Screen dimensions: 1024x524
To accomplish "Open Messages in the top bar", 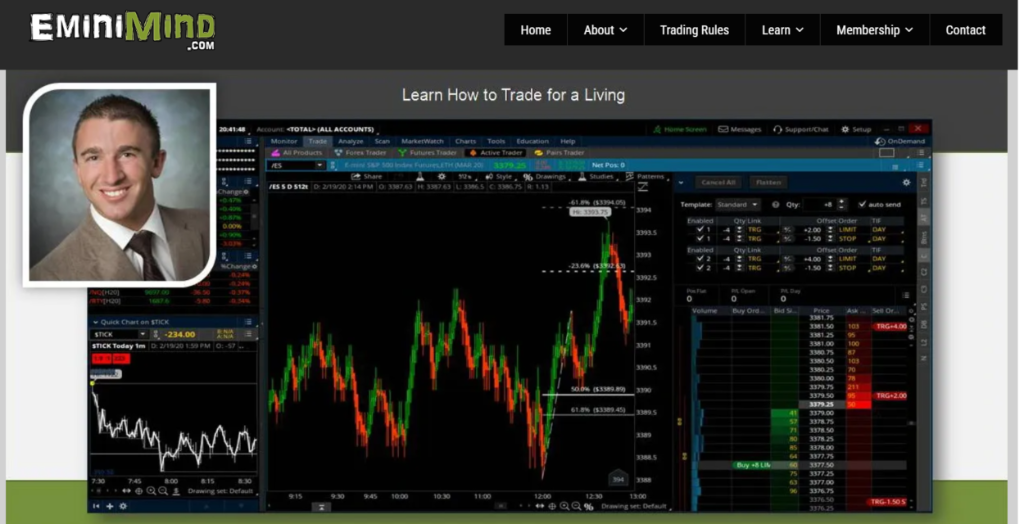I will coord(740,129).
